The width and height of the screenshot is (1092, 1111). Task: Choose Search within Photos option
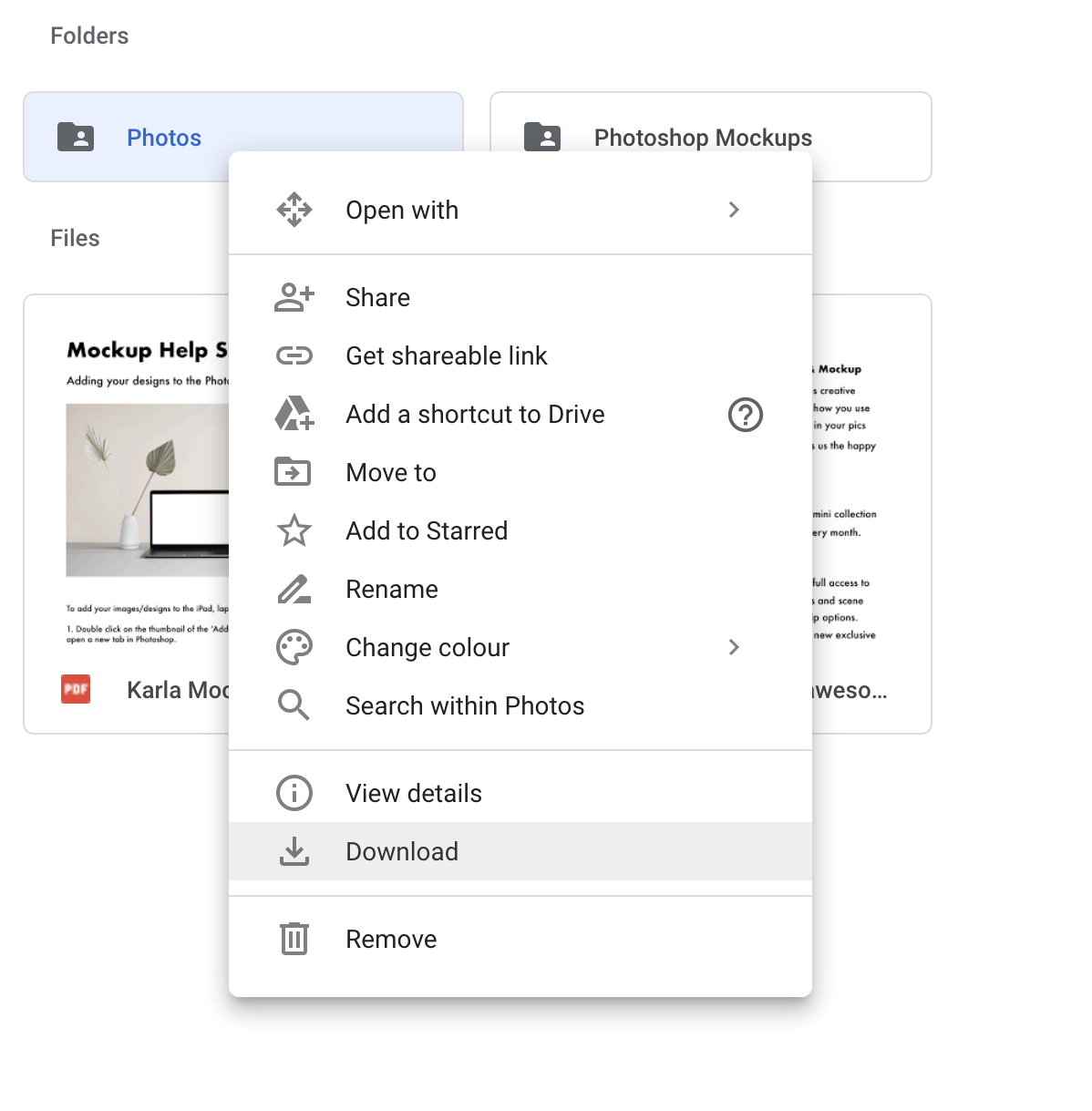[465, 705]
